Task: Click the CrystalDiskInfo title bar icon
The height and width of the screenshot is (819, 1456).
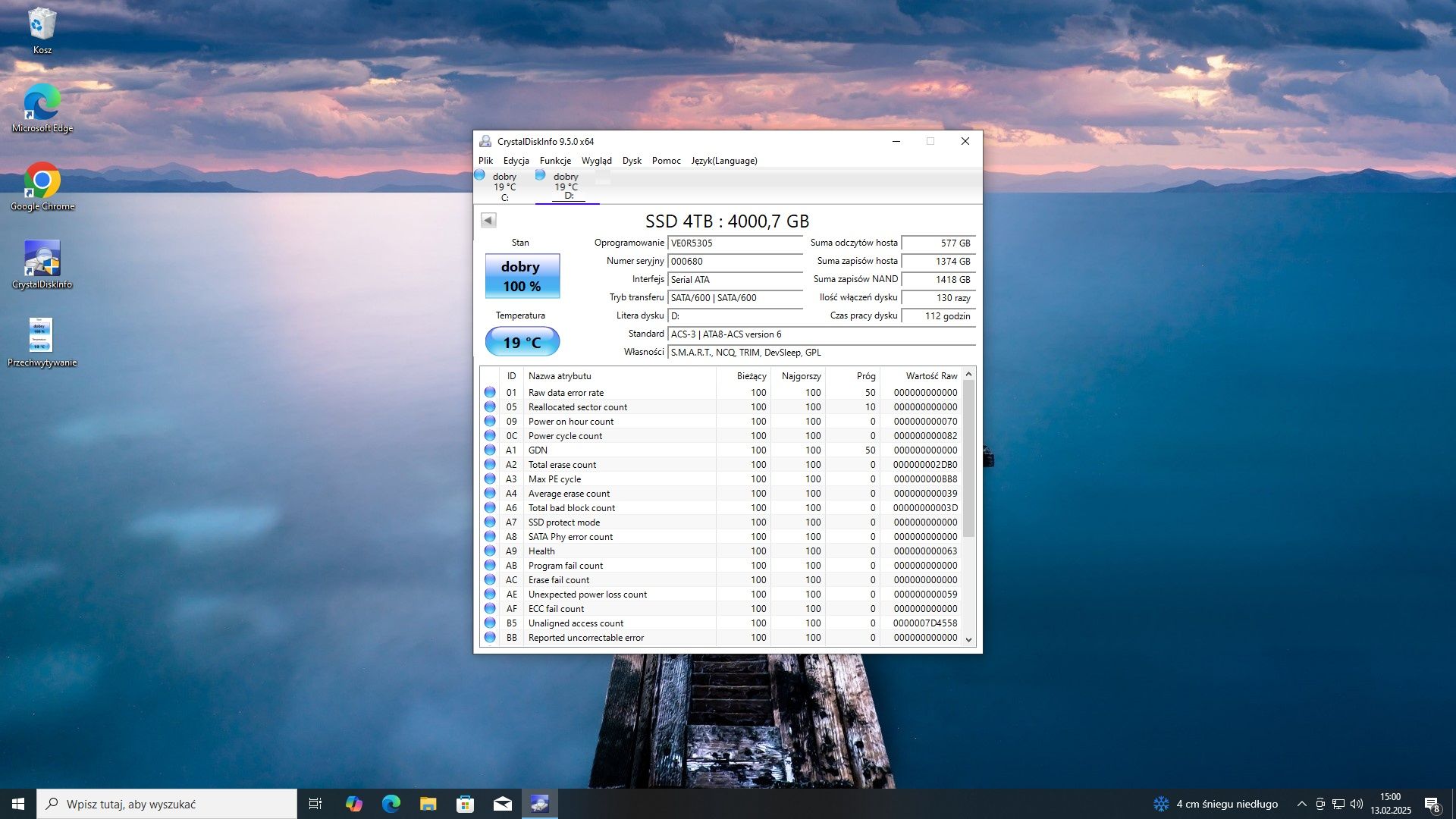Action: point(485,141)
